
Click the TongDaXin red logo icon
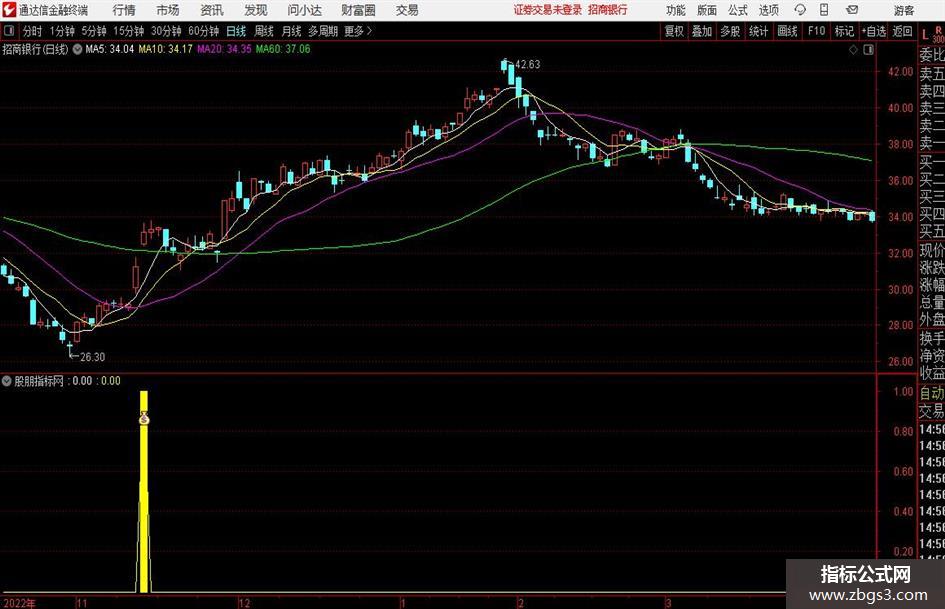(x=9, y=10)
